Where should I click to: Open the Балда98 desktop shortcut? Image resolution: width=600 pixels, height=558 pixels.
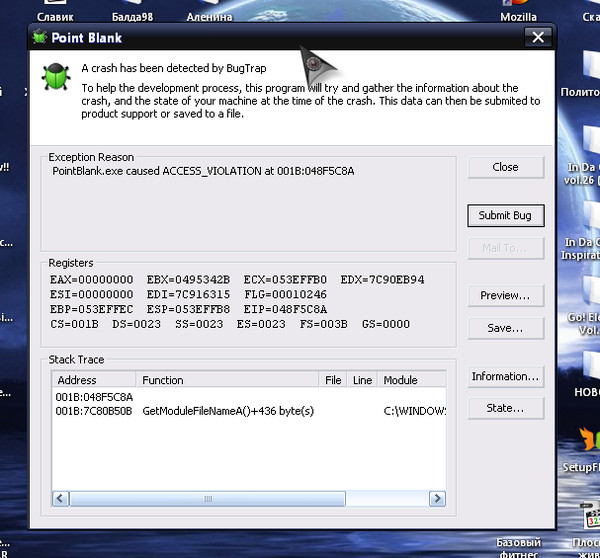pyautogui.click(x=132, y=11)
